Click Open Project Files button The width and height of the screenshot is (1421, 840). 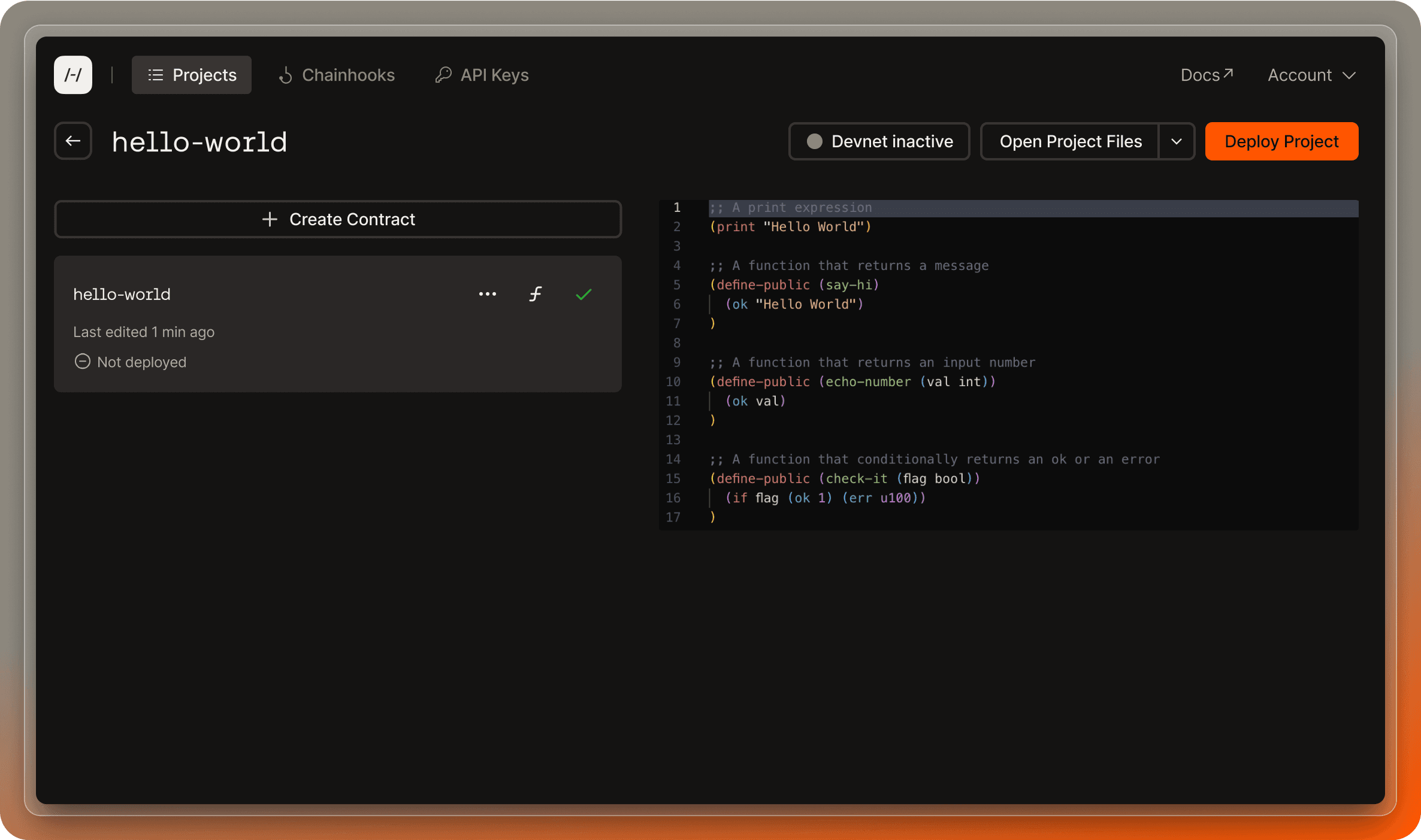[x=1070, y=141]
